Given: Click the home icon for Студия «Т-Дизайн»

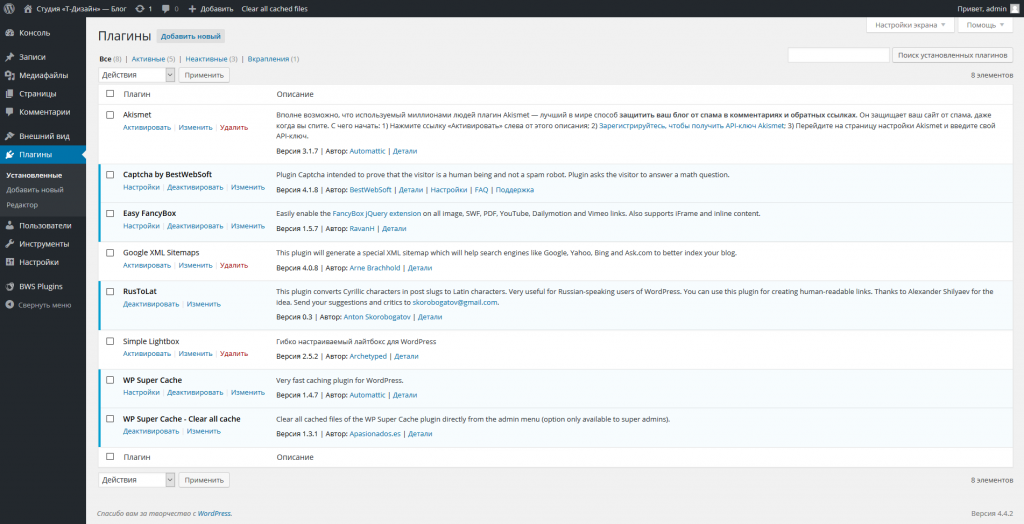Looking at the screenshot, I should (27, 8).
